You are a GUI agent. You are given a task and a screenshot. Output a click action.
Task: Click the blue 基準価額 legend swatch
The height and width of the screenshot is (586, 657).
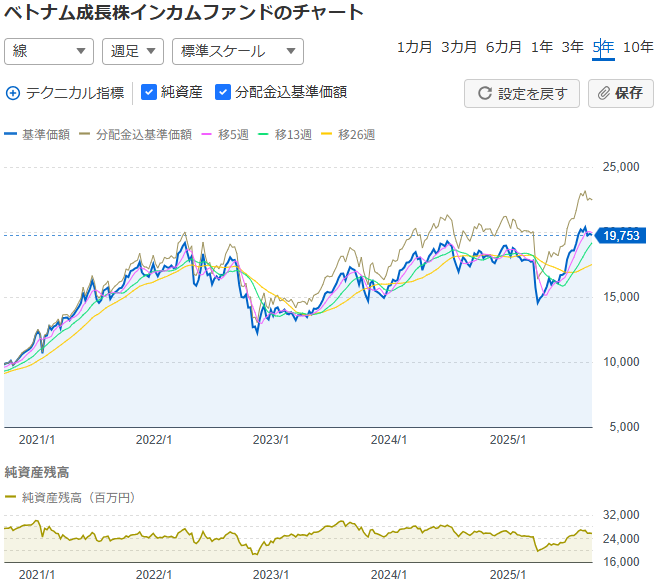pyautogui.click(x=11, y=134)
